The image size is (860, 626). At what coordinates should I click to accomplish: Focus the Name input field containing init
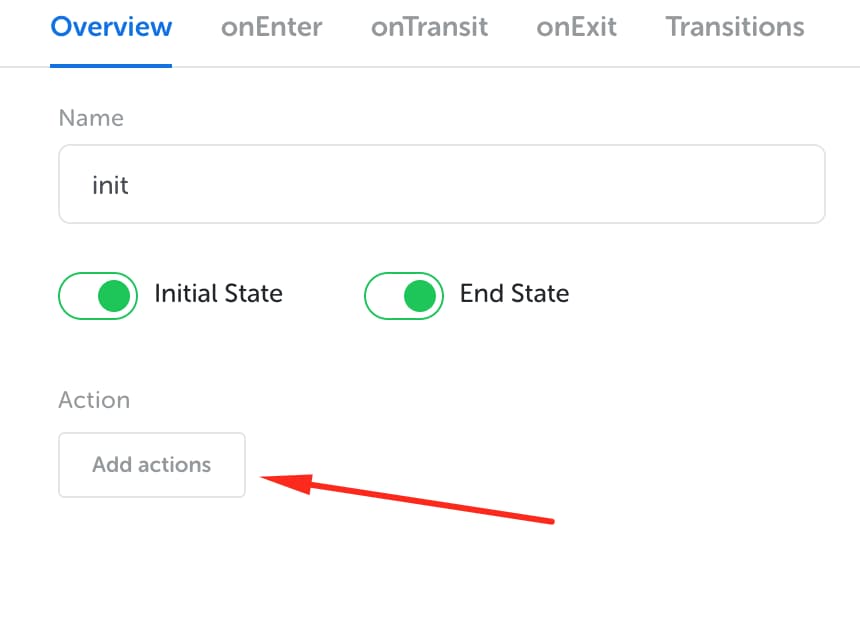point(442,184)
